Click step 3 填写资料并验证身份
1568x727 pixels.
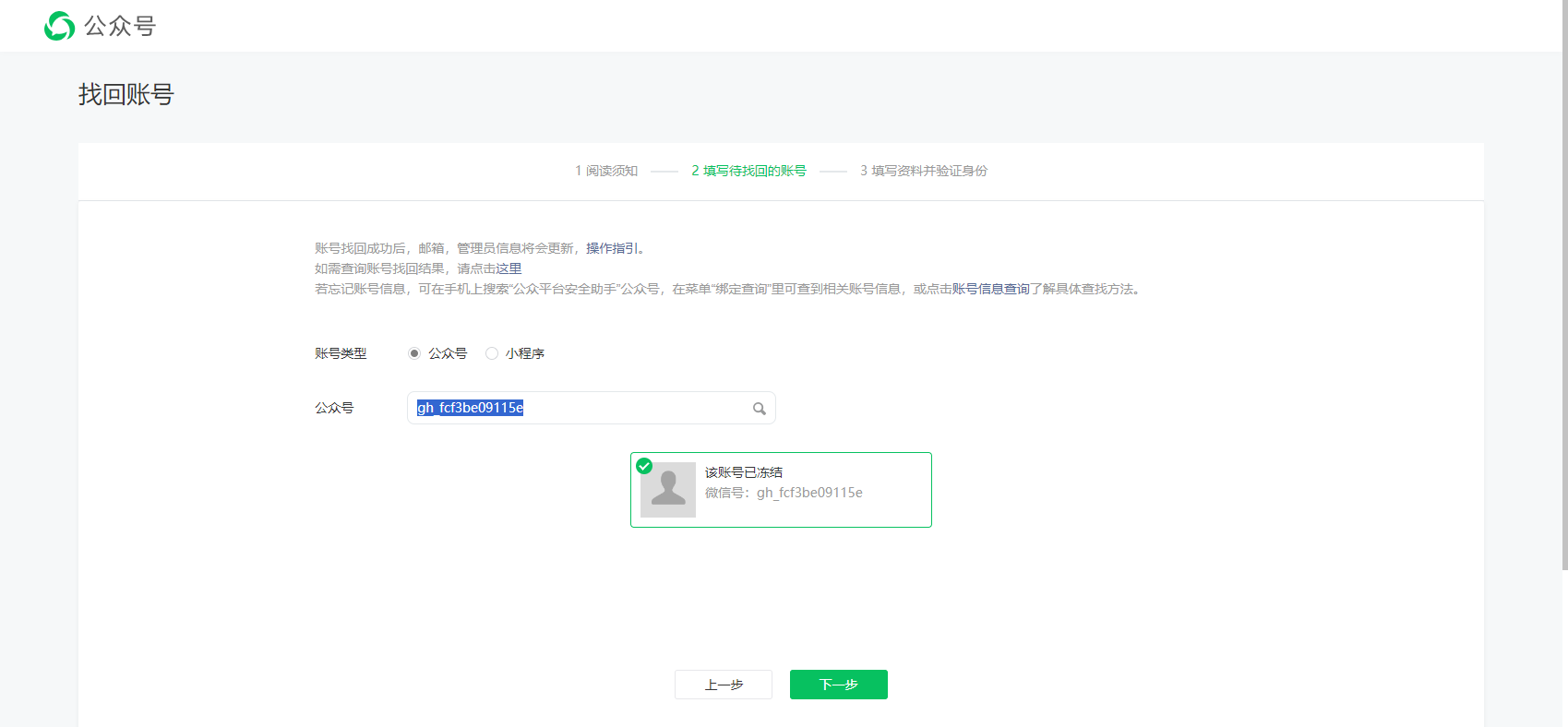click(924, 171)
